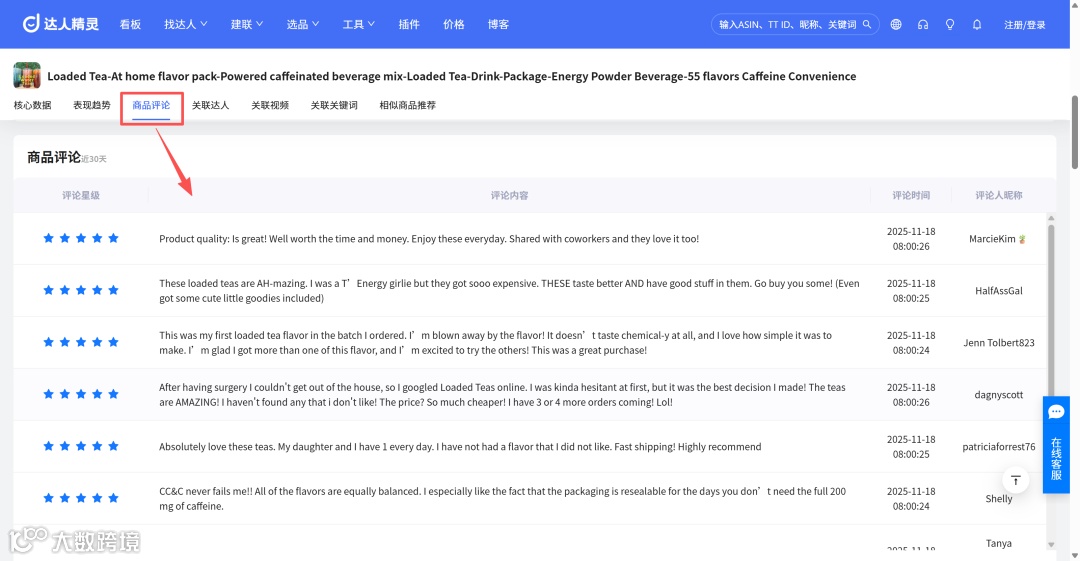This screenshot has width=1080, height=561.
Task: Click review starting 'Absolutely love these teas'
Action: tap(460, 447)
